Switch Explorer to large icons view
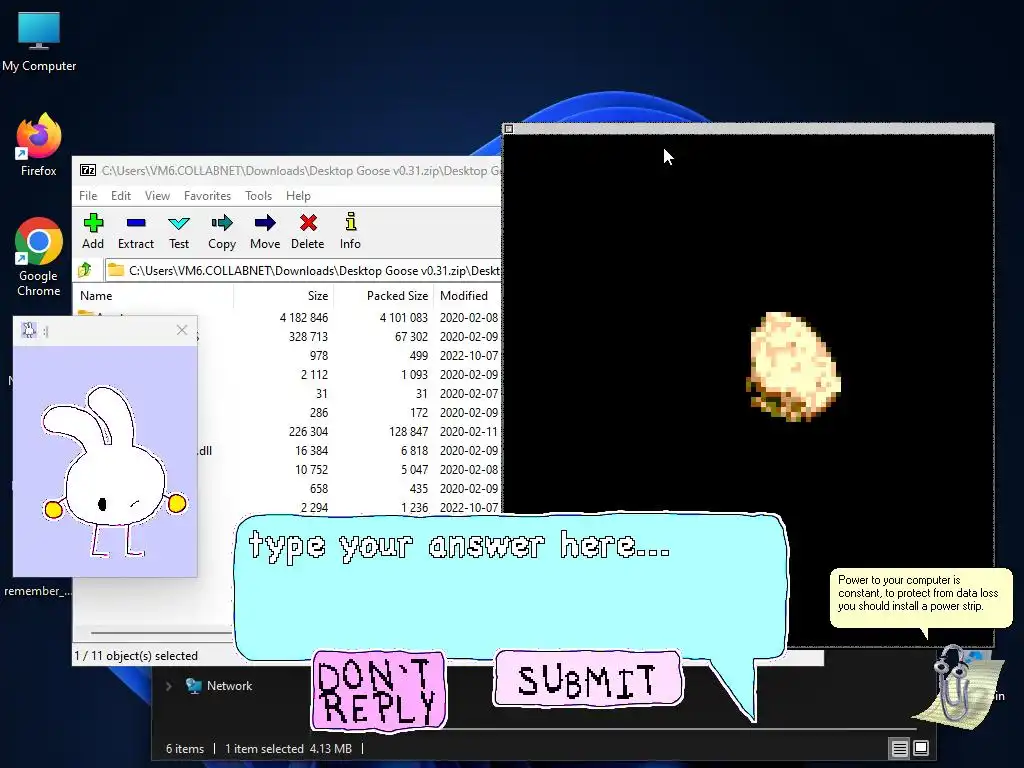The height and width of the screenshot is (768, 1024). click(x=921, y=748)
